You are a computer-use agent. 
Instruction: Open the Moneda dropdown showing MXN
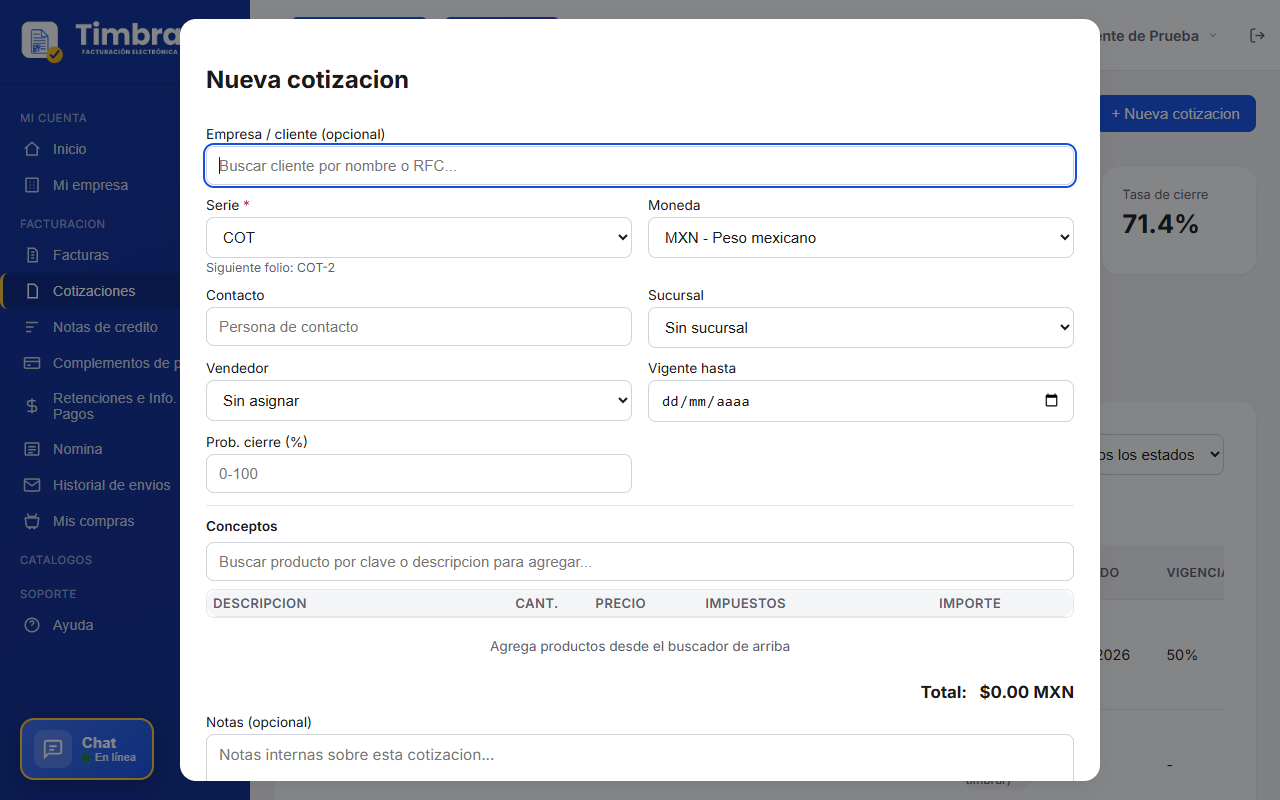[861, 238]
